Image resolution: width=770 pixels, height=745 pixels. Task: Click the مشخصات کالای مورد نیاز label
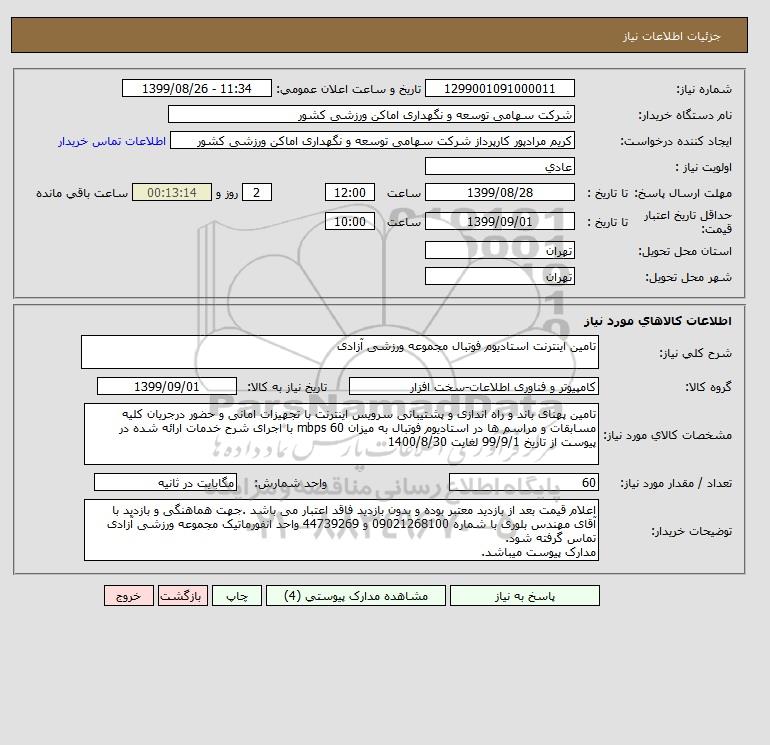(x=667, y=435)
